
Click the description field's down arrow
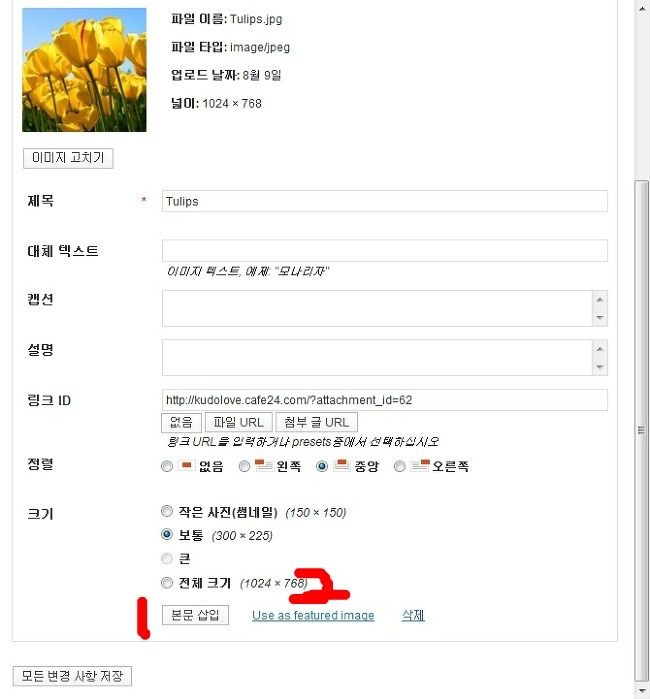click(x=600, y=366)
